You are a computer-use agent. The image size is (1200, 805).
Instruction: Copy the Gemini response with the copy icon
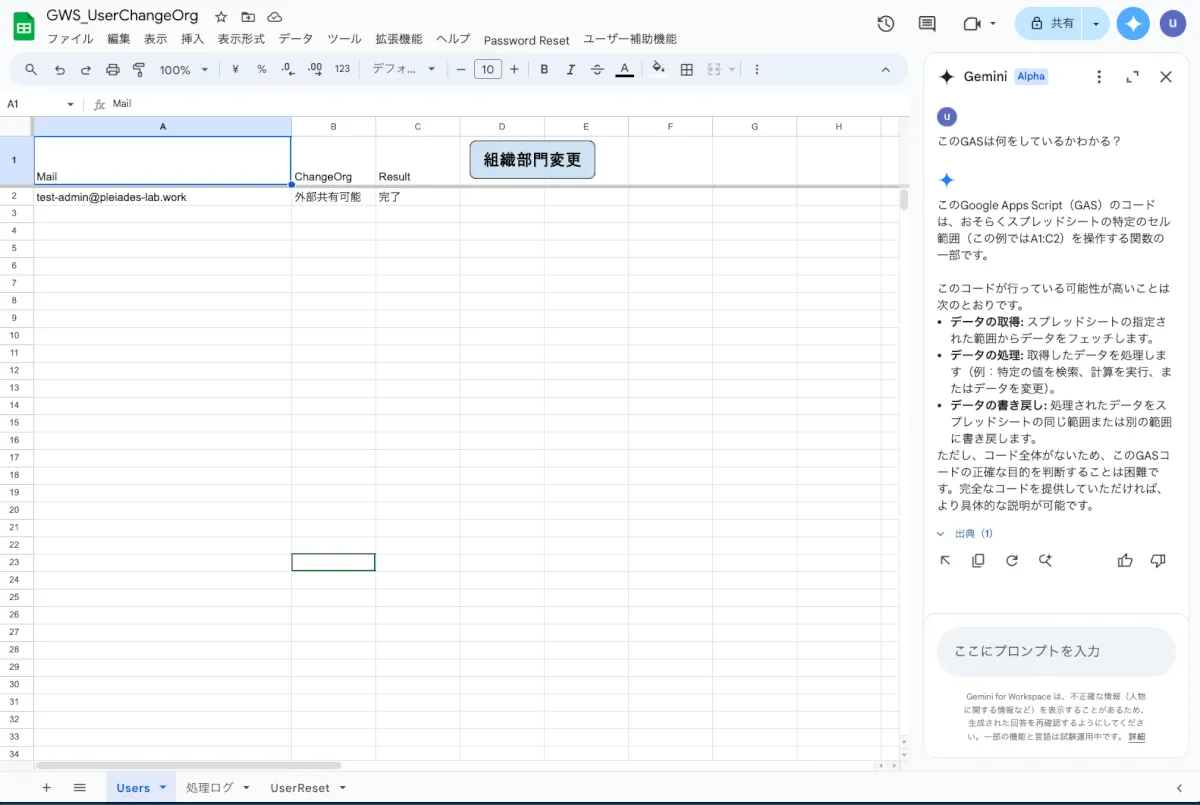pos(978,561)
